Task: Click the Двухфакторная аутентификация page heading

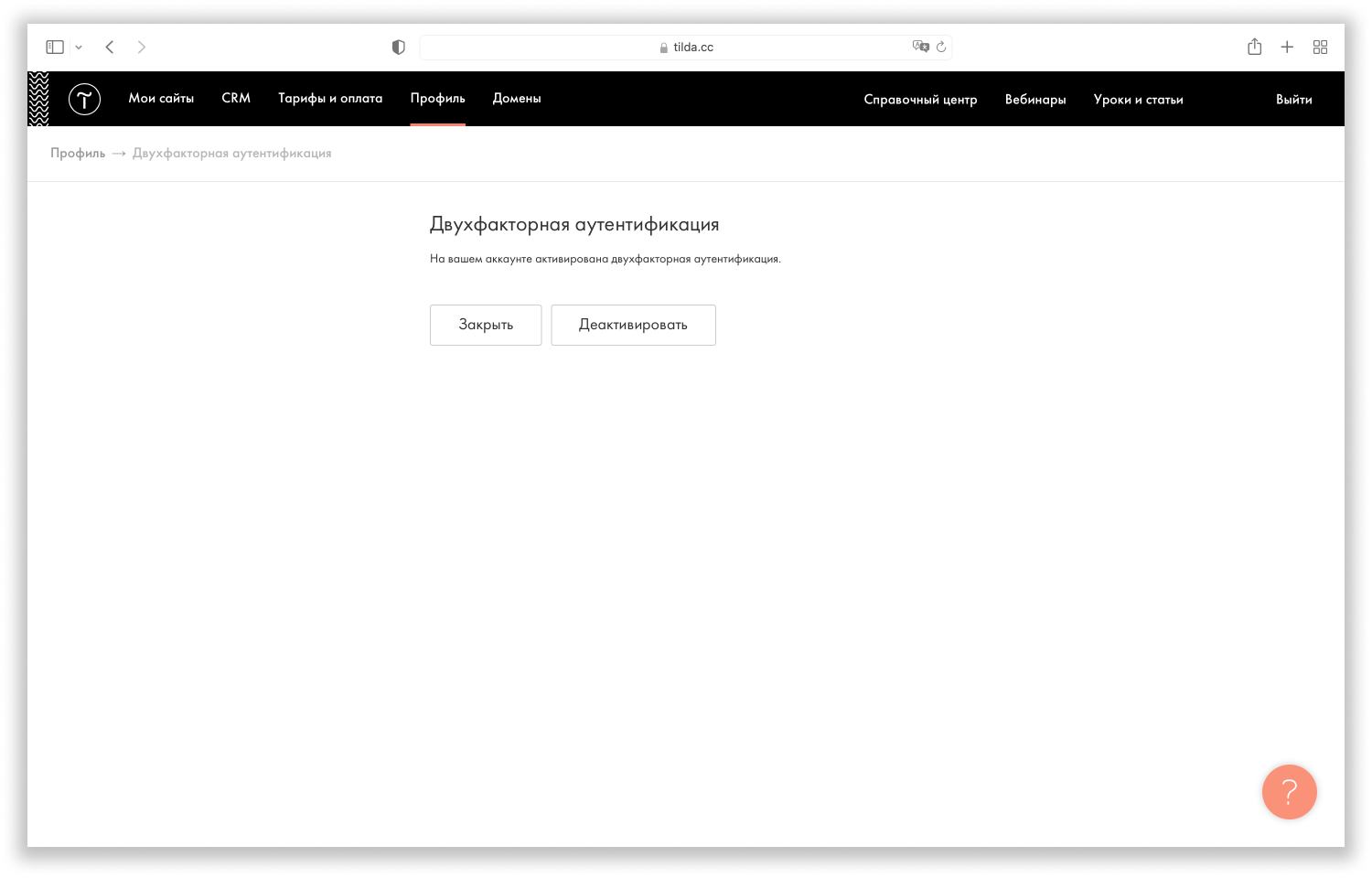Action: [574, 224]
